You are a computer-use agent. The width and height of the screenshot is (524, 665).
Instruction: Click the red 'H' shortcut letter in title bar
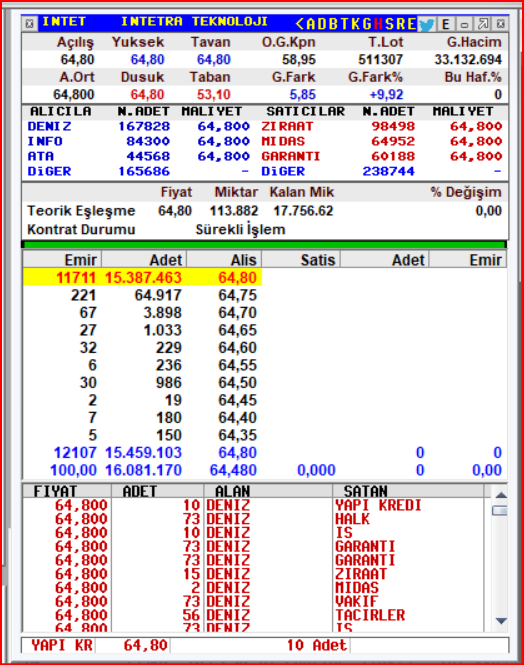point(378,24)
